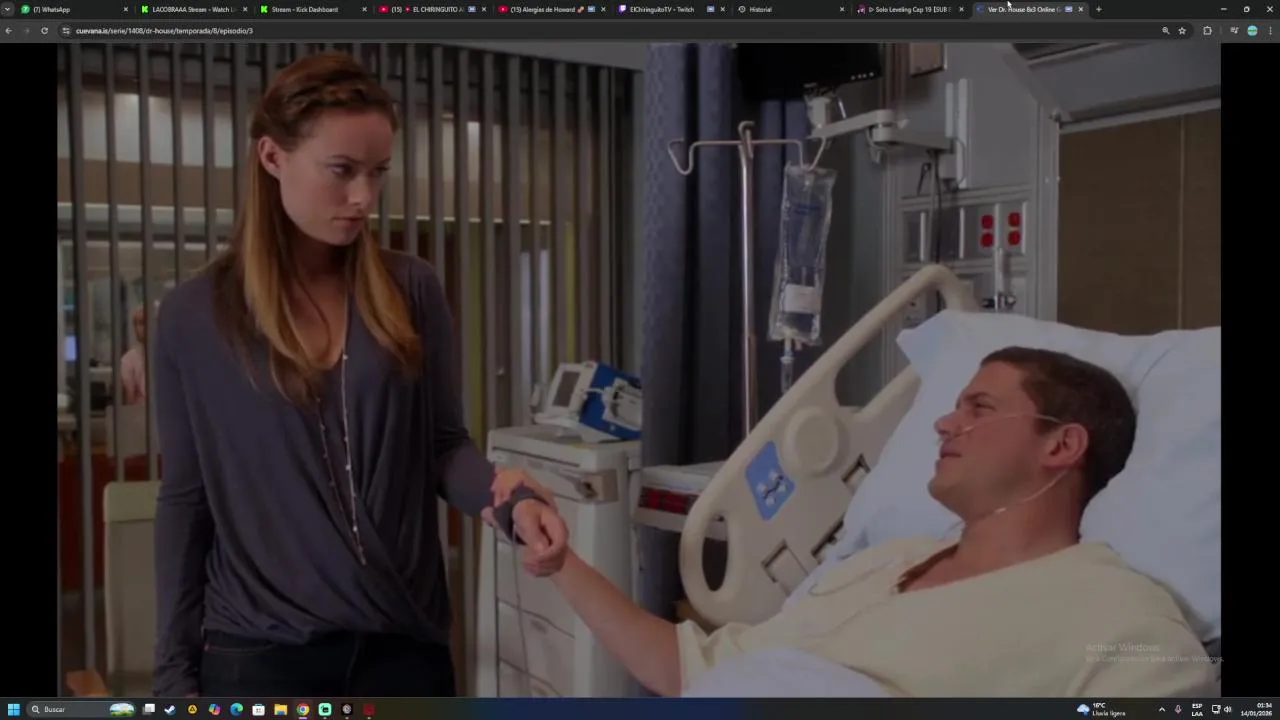
Task: Focus the Buscar taskbar search box
Action: 81,709
